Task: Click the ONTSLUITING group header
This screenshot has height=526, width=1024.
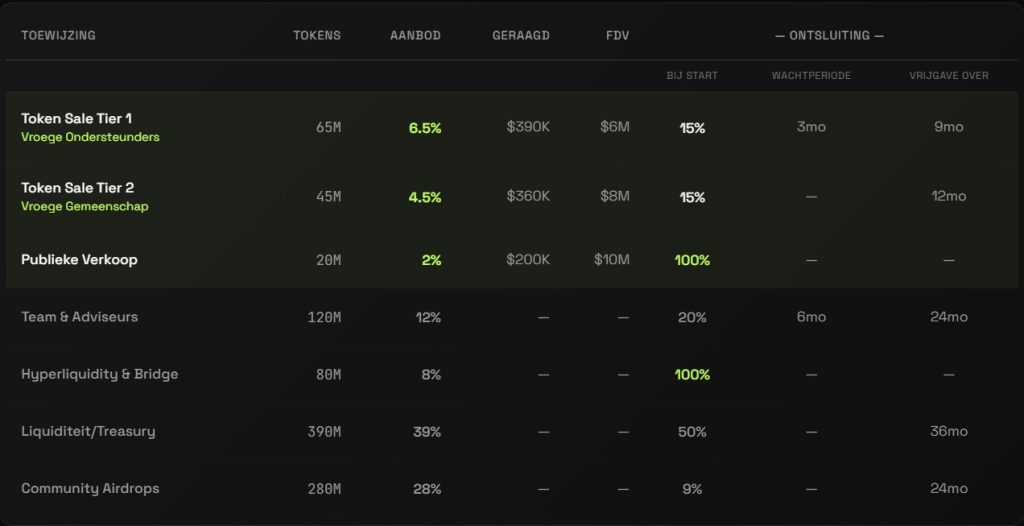Action: [x=829, y=36]
